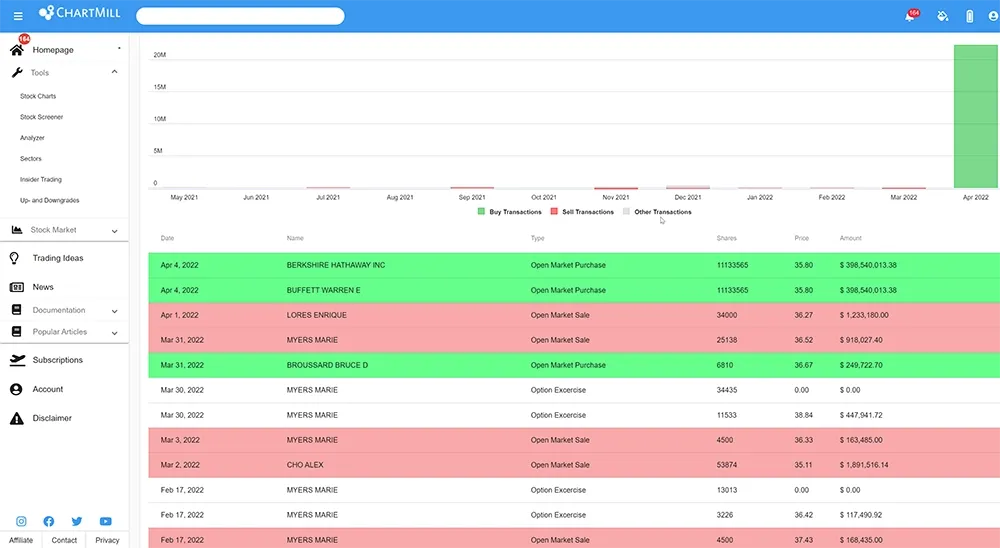The width and height of the screenshot is (1000, 548).
Task: Click the Subscriptions plane icon
Action: 17,360
